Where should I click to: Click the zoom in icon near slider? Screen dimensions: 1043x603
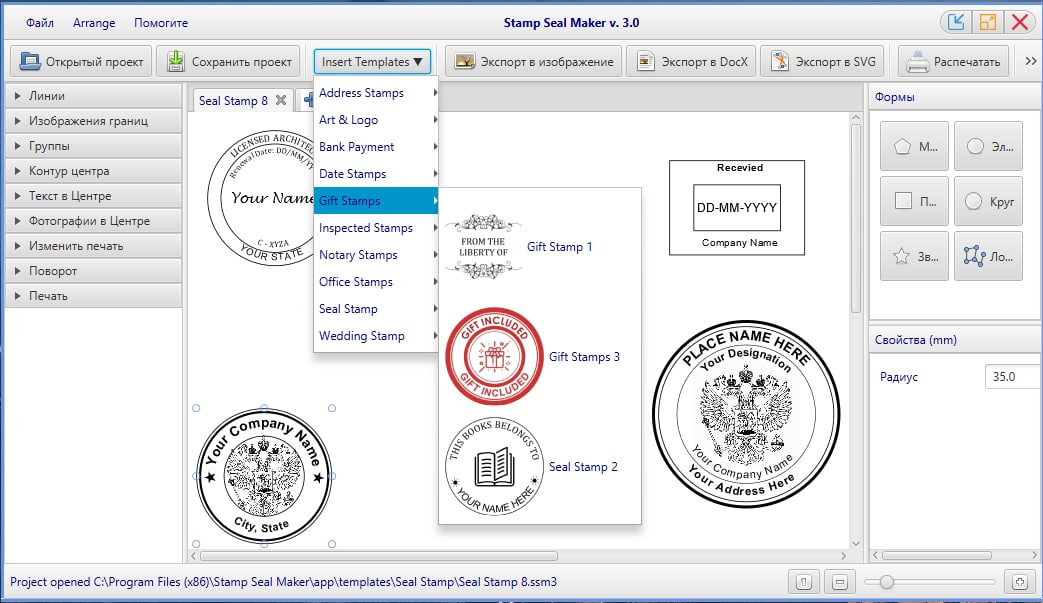click(1020, 582)
